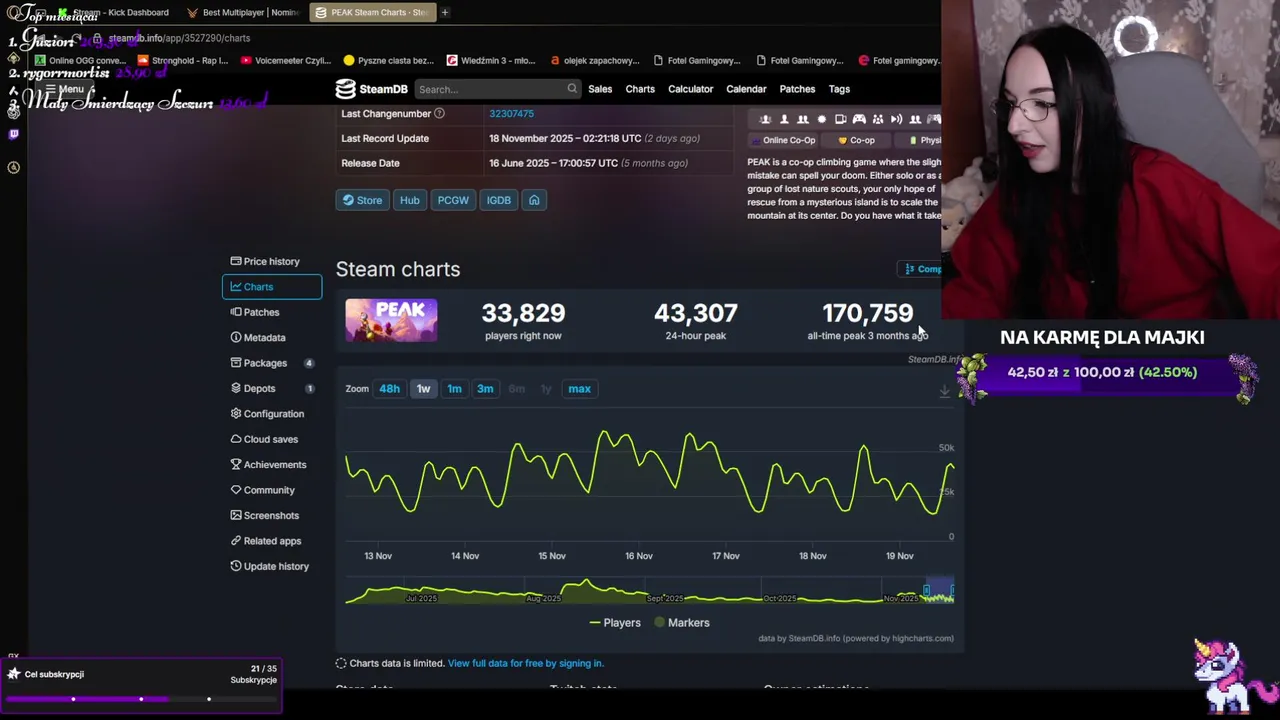The width and height of the screenshot is (1280, 720).
Task: Open Sales in SteamDB top navigation
Action: (x=600, y=89)
